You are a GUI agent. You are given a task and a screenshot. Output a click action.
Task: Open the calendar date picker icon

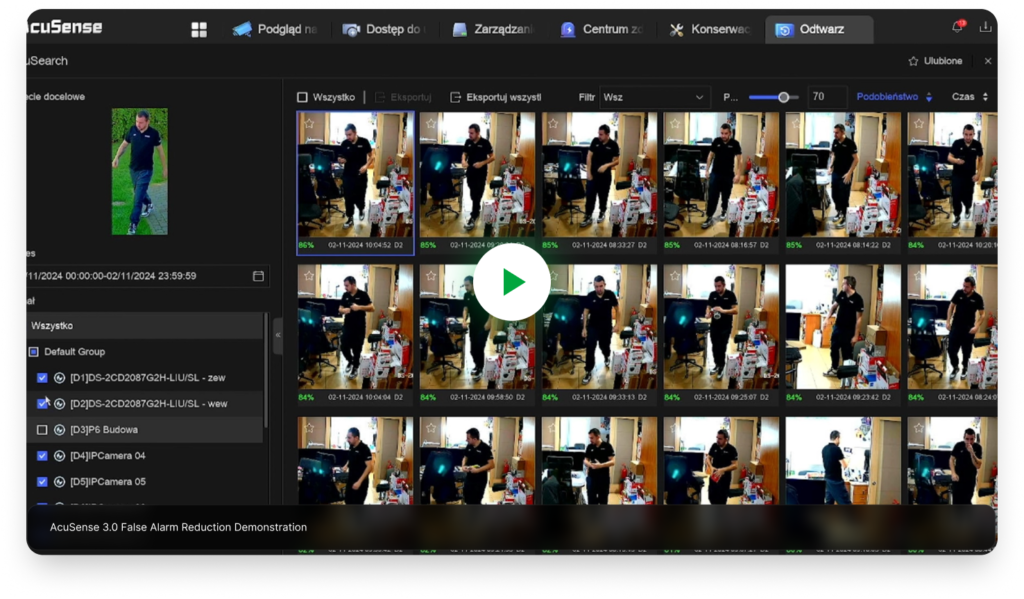(x=258, y=275)
